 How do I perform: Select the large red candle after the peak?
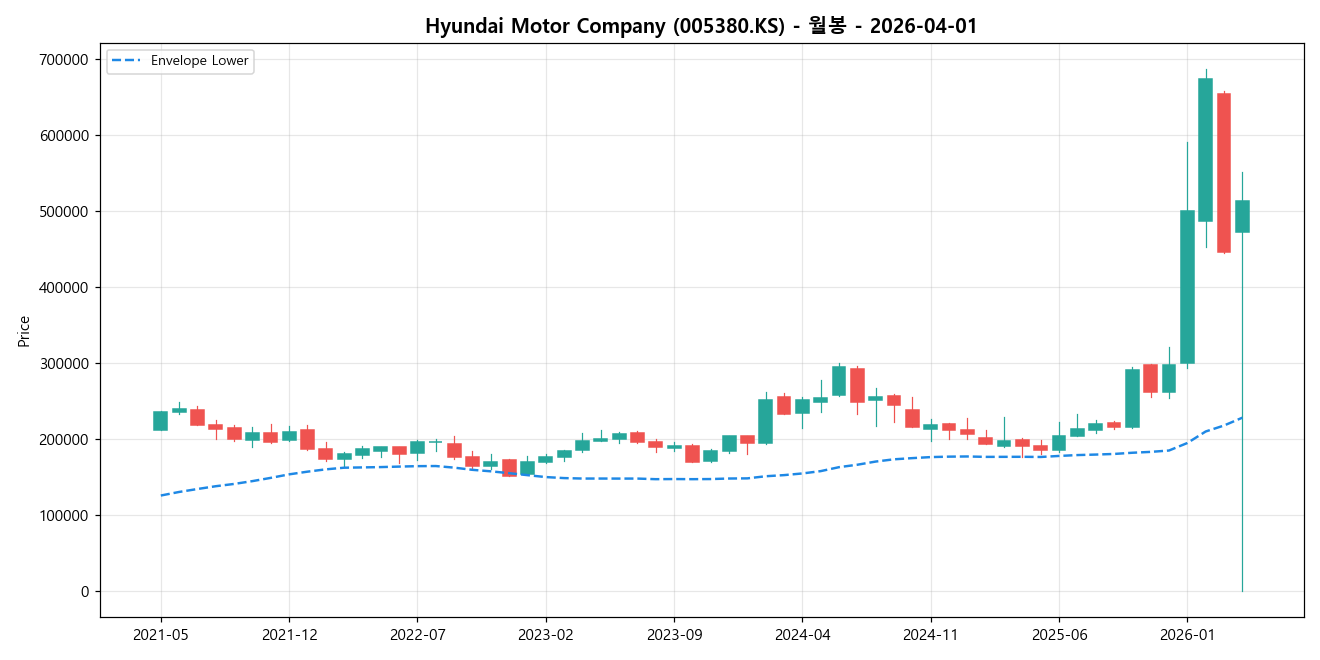click(x=1224, y=170)
